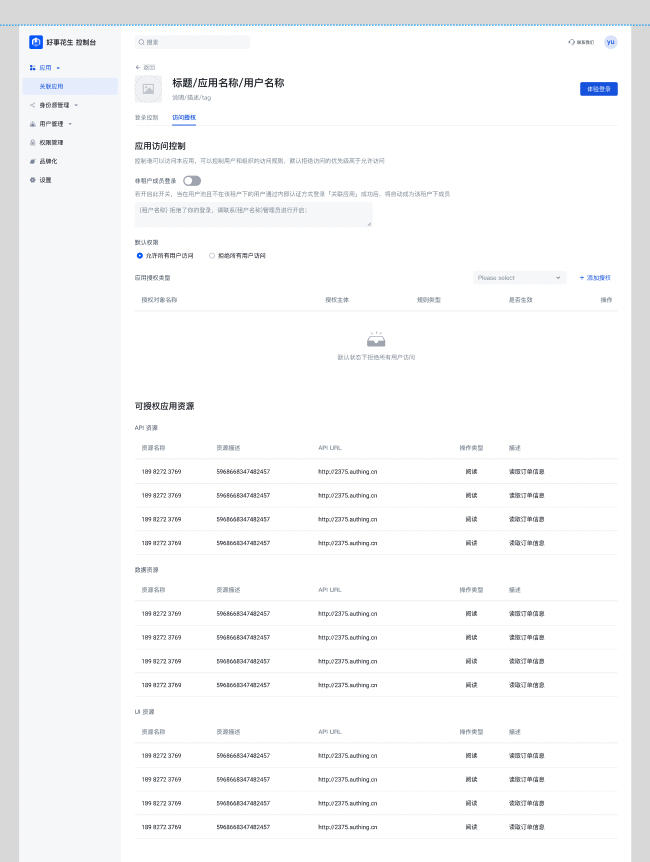Click the 品牌化 brush icon
This screenshot has height=862, width=650.
(33, 161)
